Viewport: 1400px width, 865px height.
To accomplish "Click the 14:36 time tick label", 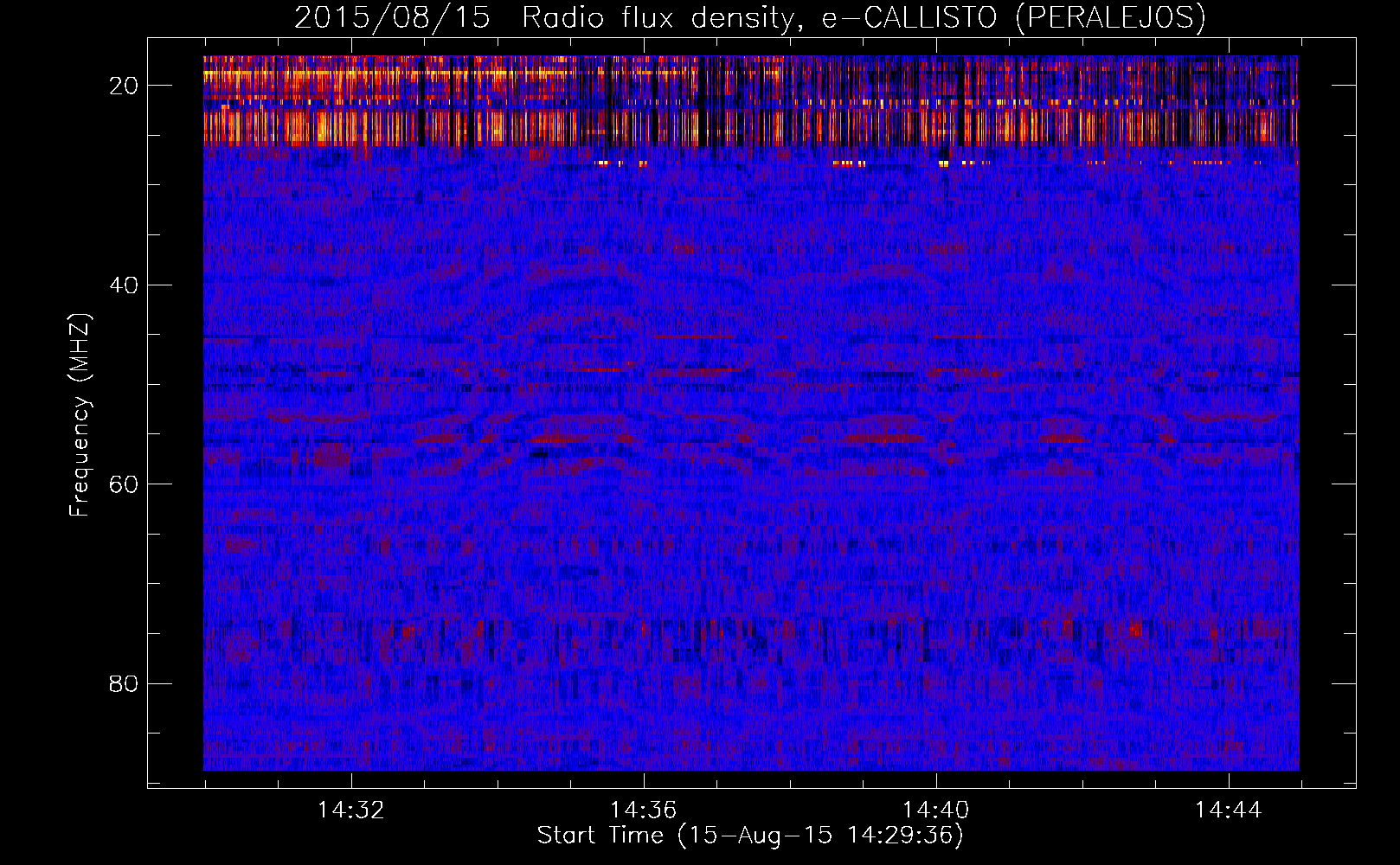I will (x=643, y=810).
